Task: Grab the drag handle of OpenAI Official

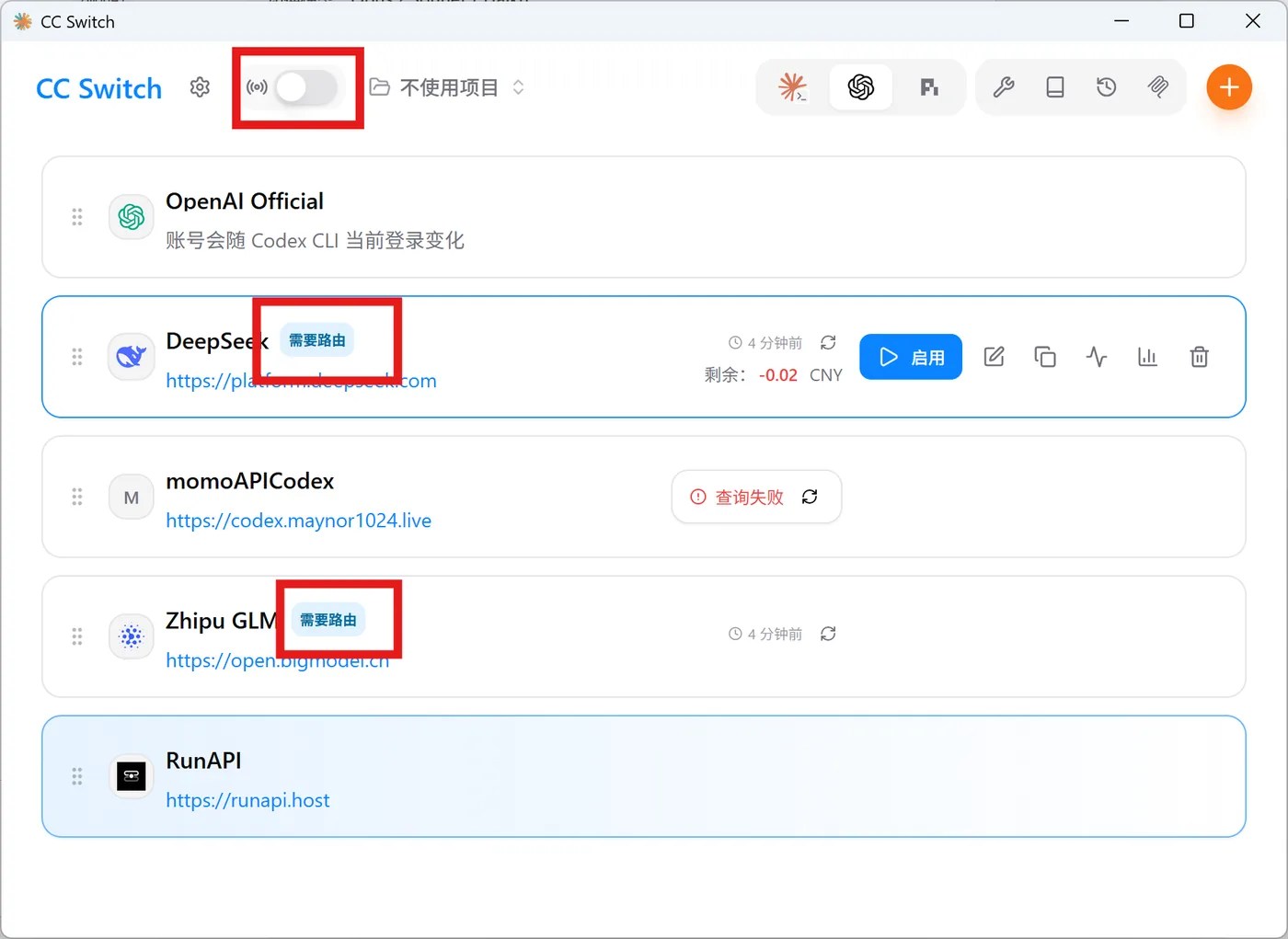Action: [x=77, y=217]
